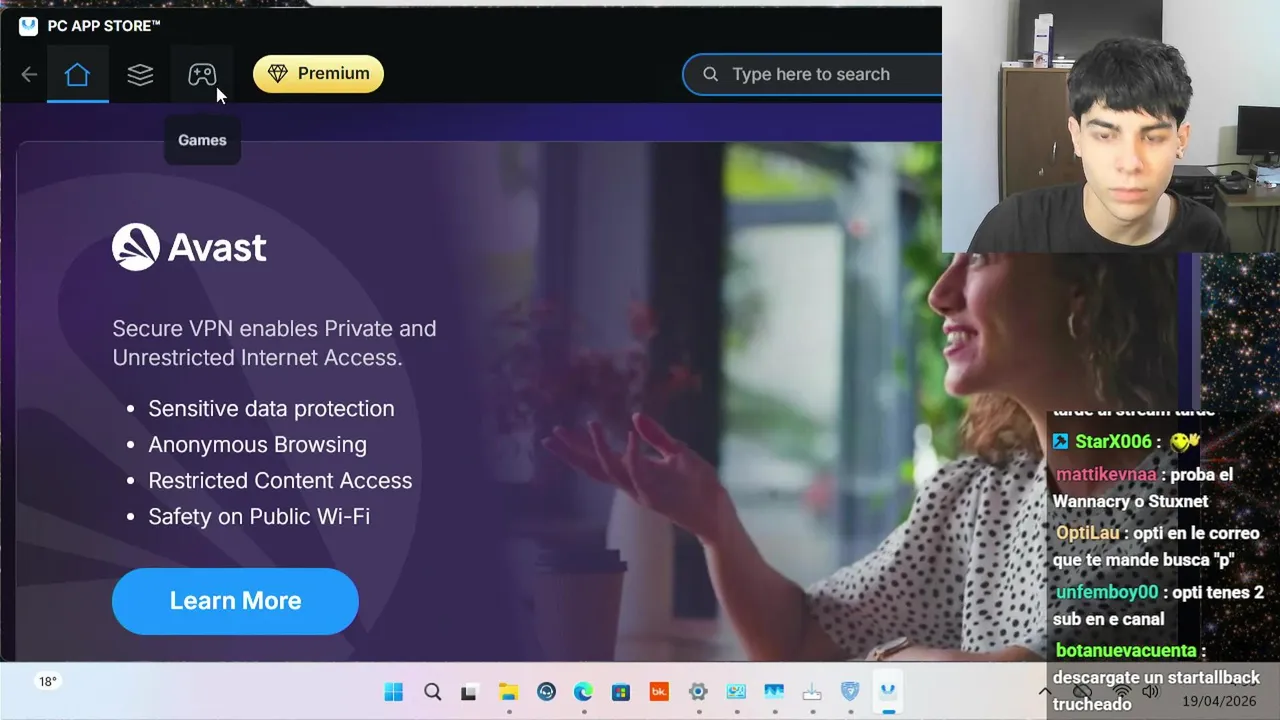The height and width of the screenshot is (720, 1280).
Task: Show hidden system tray icons chevron
Action: tap(1045, 692)
